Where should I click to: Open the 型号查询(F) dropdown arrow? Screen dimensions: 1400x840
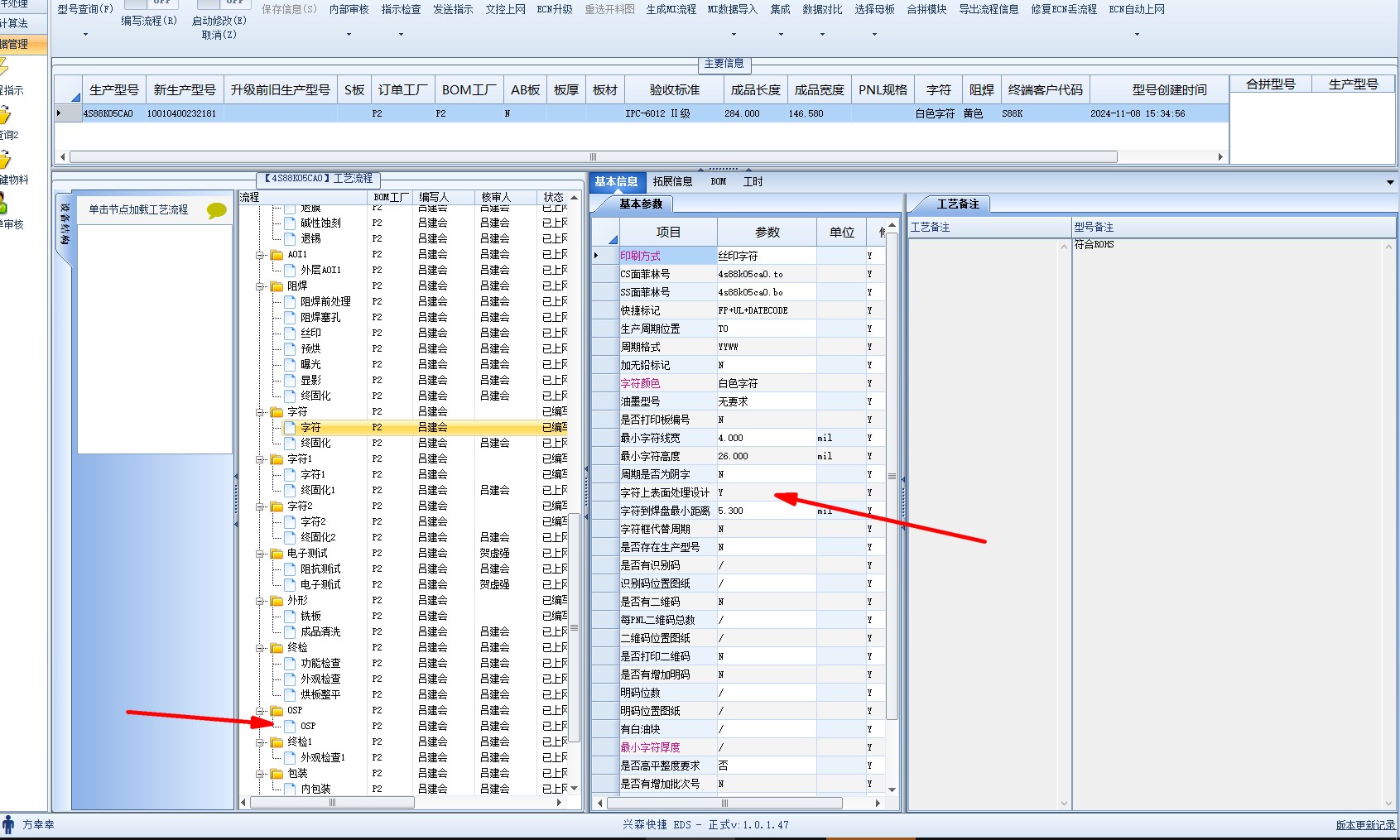pos(85,35)
